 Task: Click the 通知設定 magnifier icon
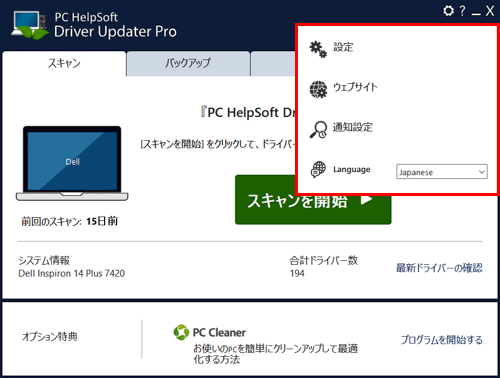(318, 129)
